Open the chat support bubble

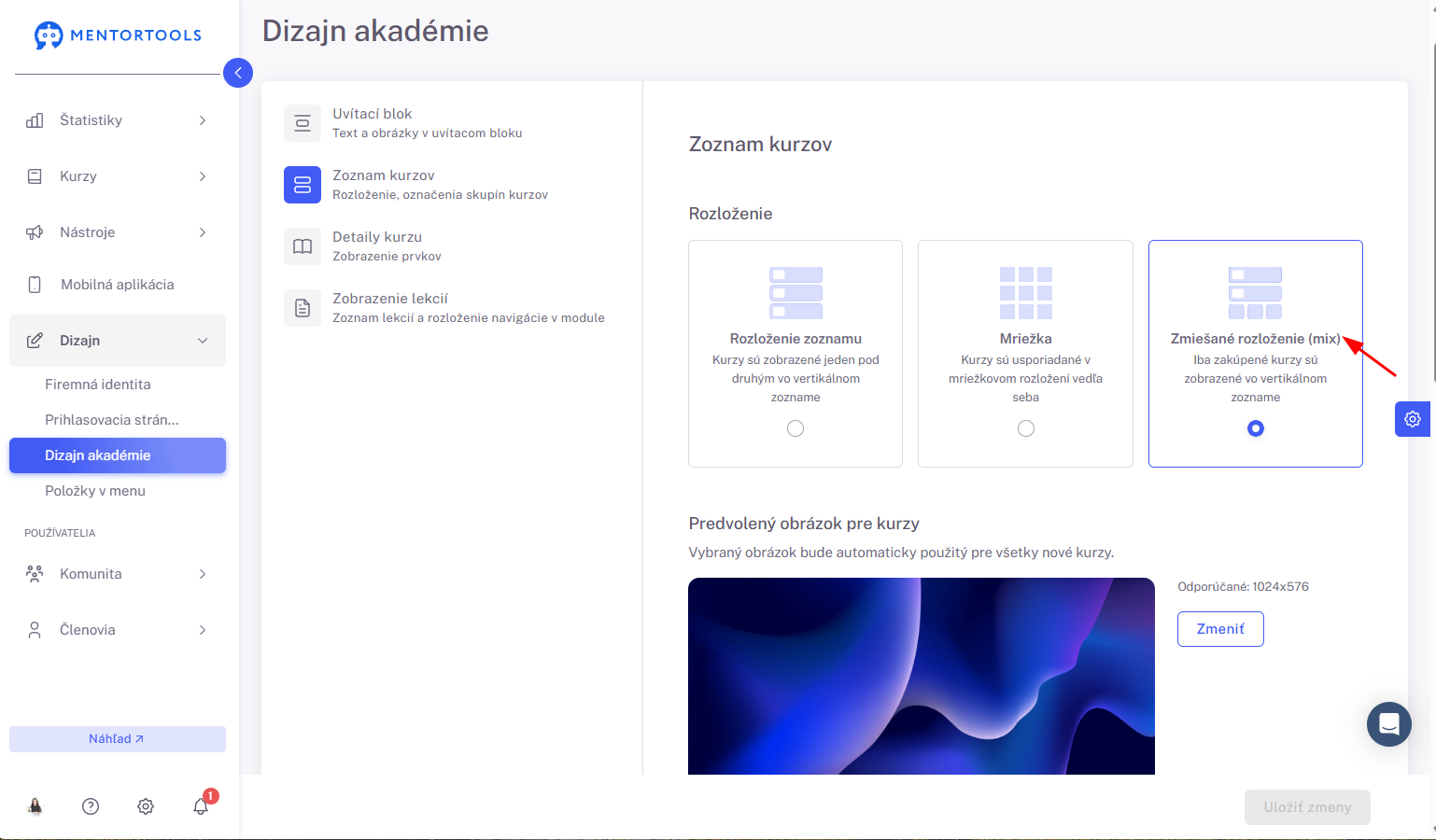coord(1389,724)
